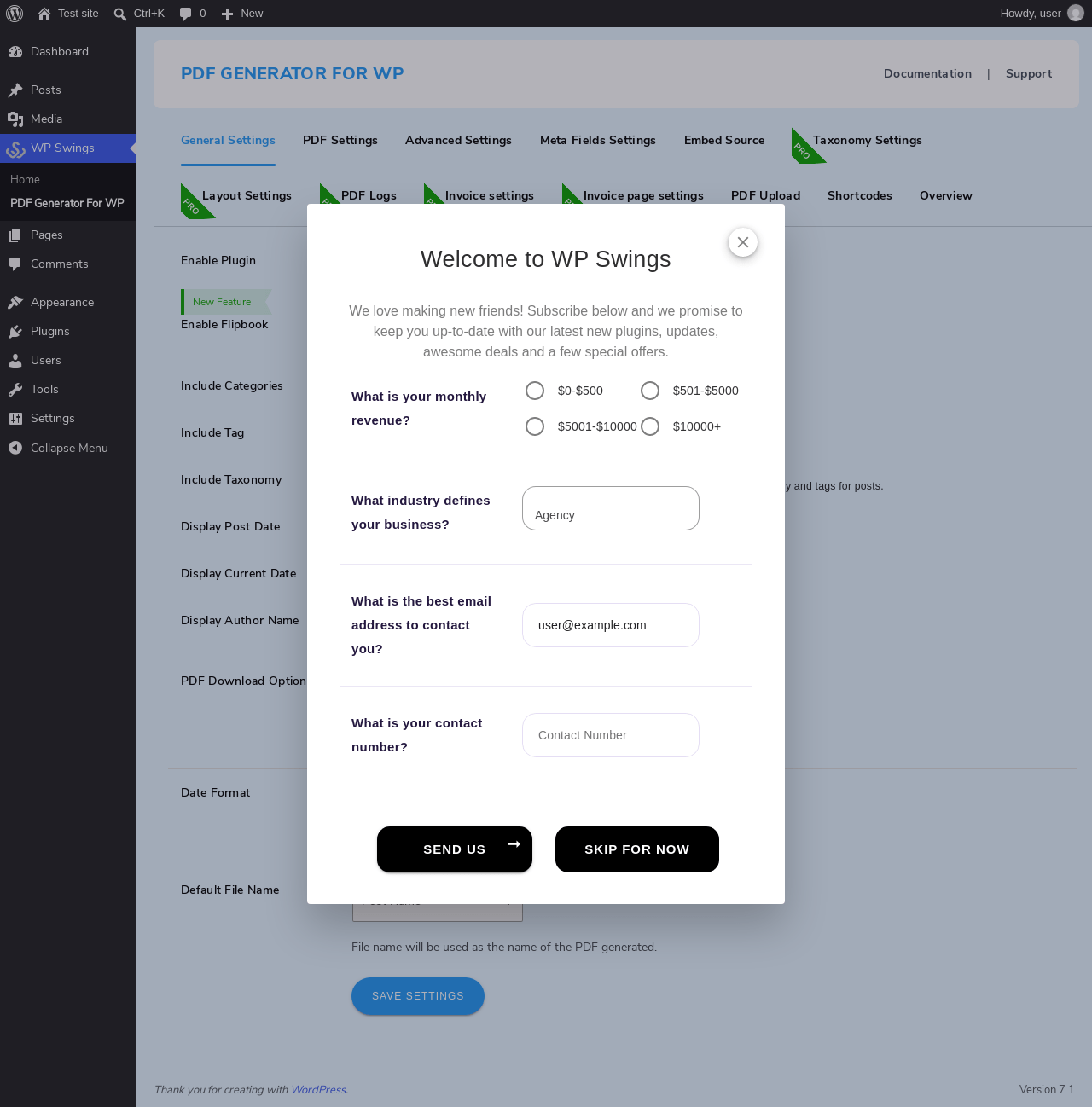Click the Tools wrench icon
The image size is (1092, 1107).
click(x=15, y=390)
